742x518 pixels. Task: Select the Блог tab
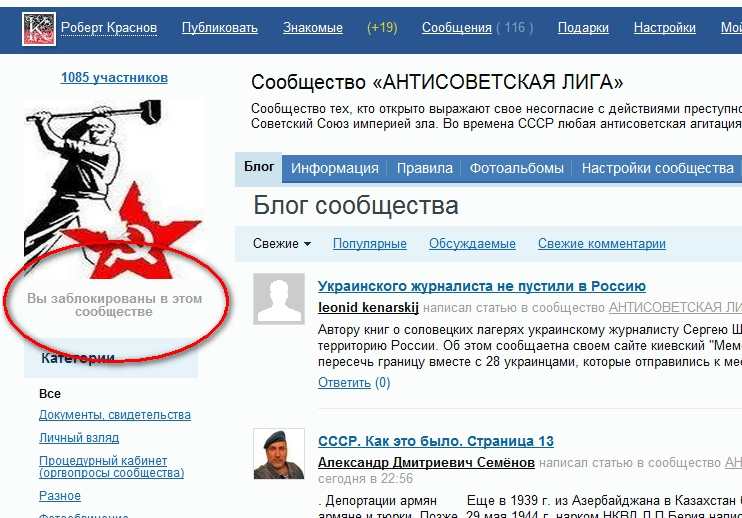pyautogui.click(x=259, y=167)
